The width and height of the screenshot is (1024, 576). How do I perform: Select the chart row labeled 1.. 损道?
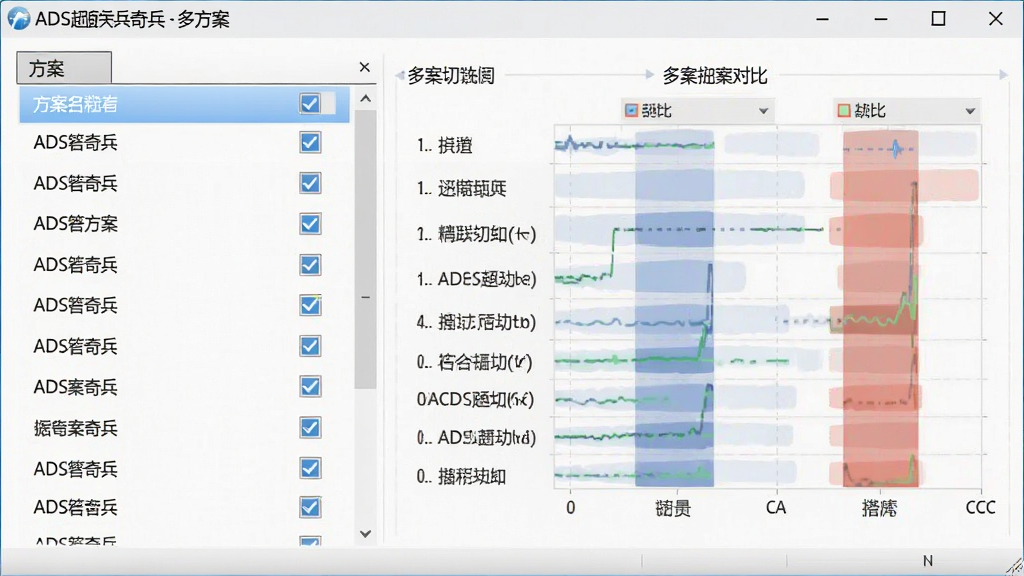click(x=444, y=145)
